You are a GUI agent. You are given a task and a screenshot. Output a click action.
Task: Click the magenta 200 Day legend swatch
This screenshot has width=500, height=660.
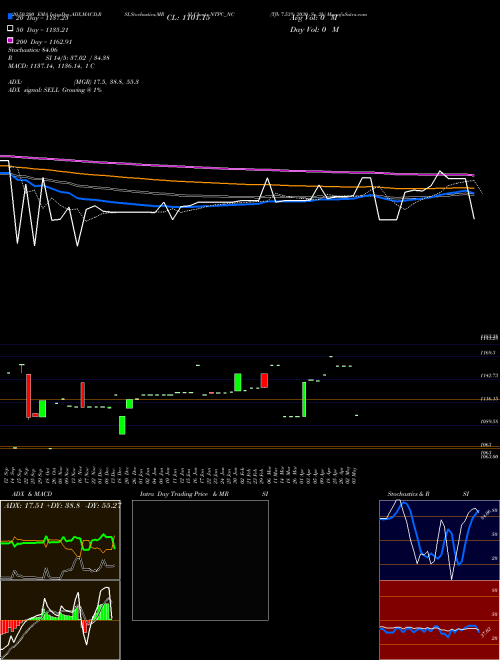click(x=11, y=40)
